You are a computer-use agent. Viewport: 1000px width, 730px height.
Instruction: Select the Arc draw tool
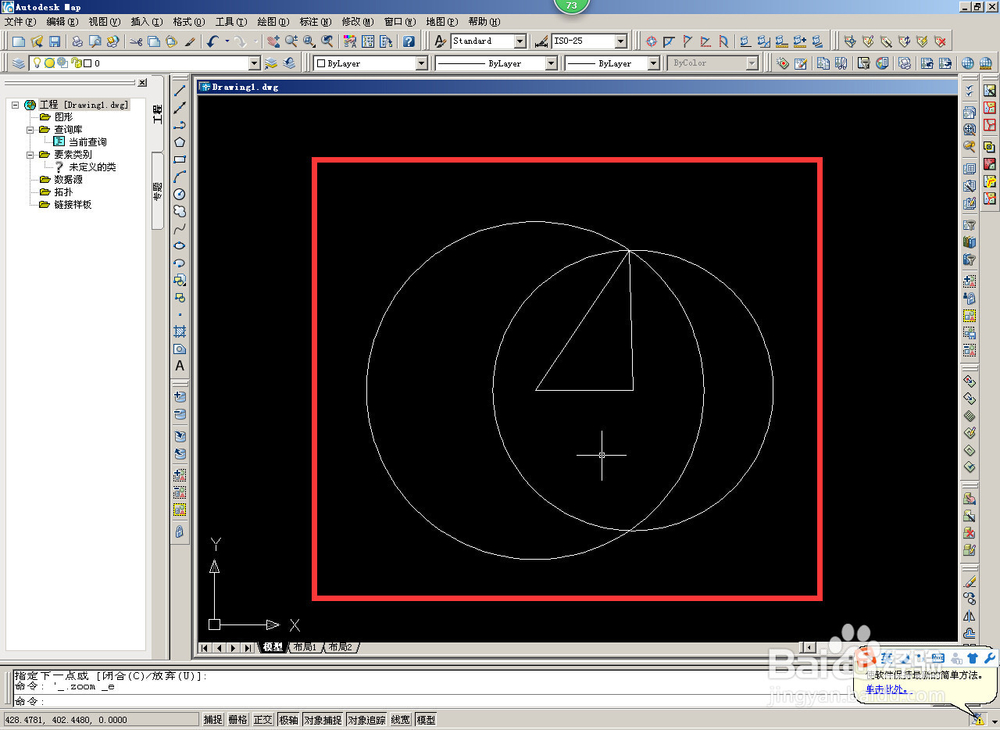click(180, 177)
